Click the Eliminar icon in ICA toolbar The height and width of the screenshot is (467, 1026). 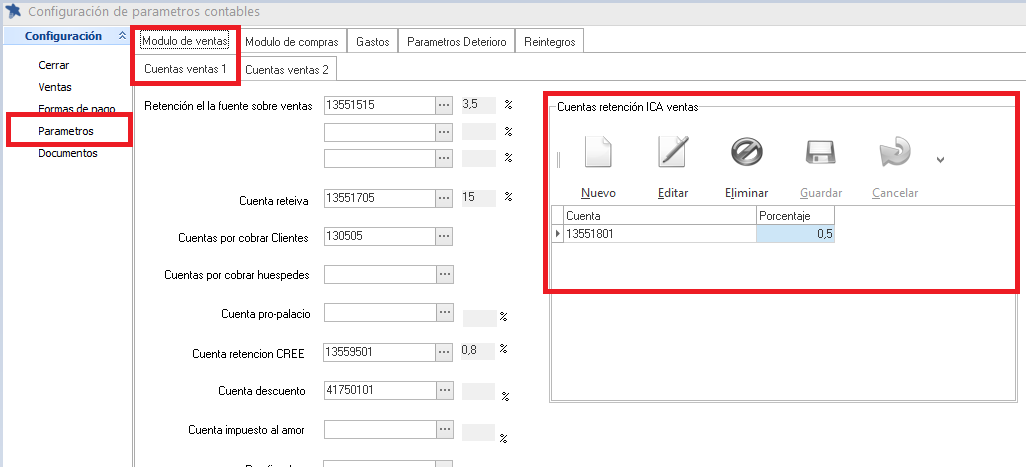coord(746,153)
